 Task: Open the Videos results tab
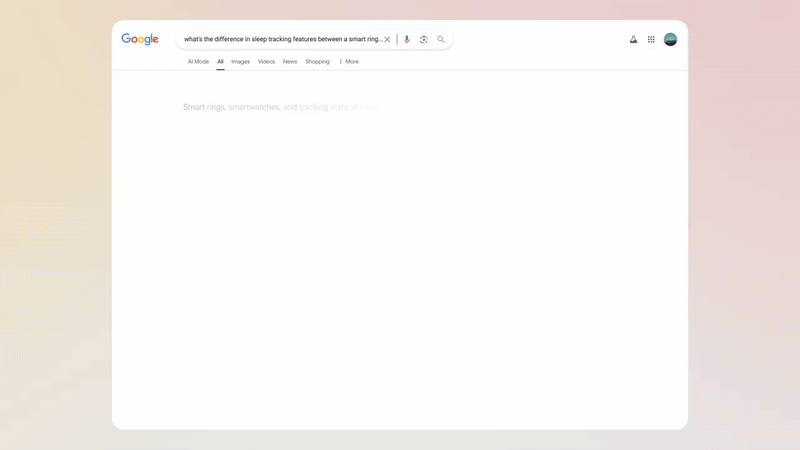266,62
